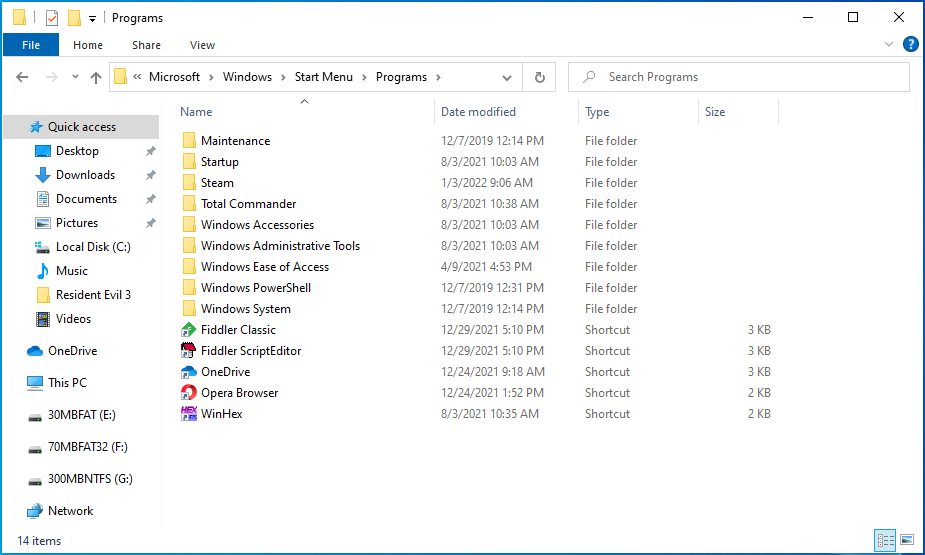Screen dimensions: 925x555
Task: Open the File menu
Action: coord(31,45)
